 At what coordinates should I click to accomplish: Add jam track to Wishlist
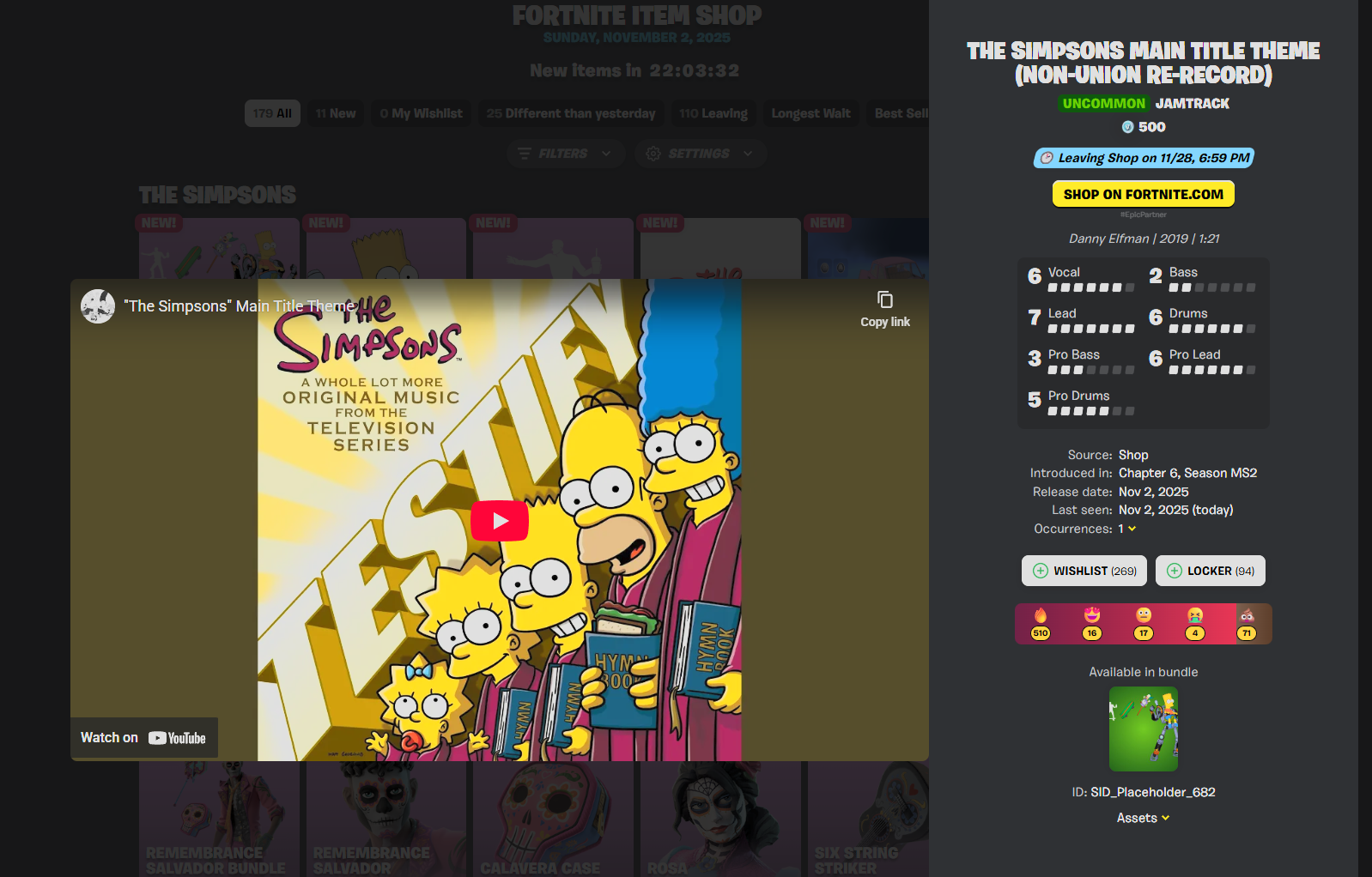pos(1084,571)
